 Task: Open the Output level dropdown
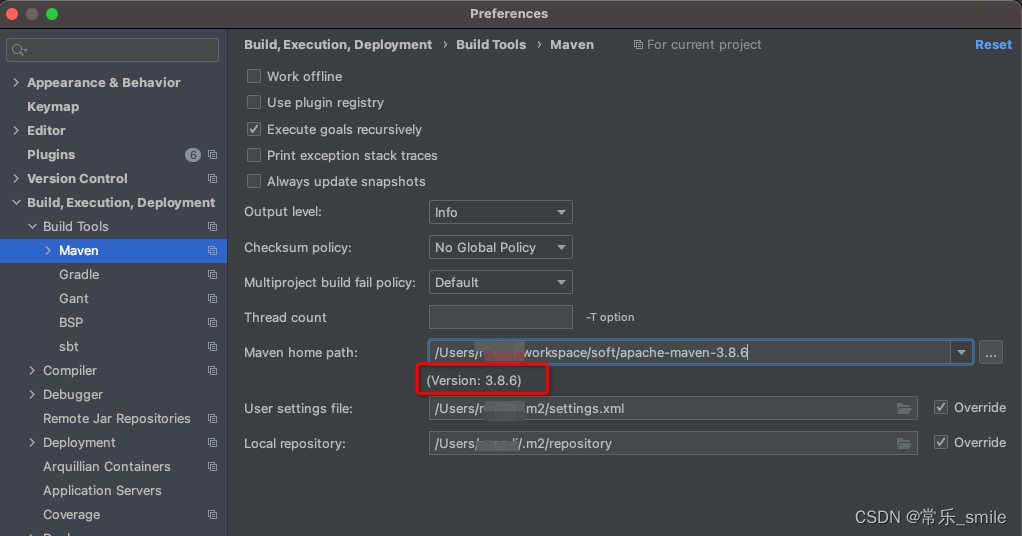tap(500, 212)
